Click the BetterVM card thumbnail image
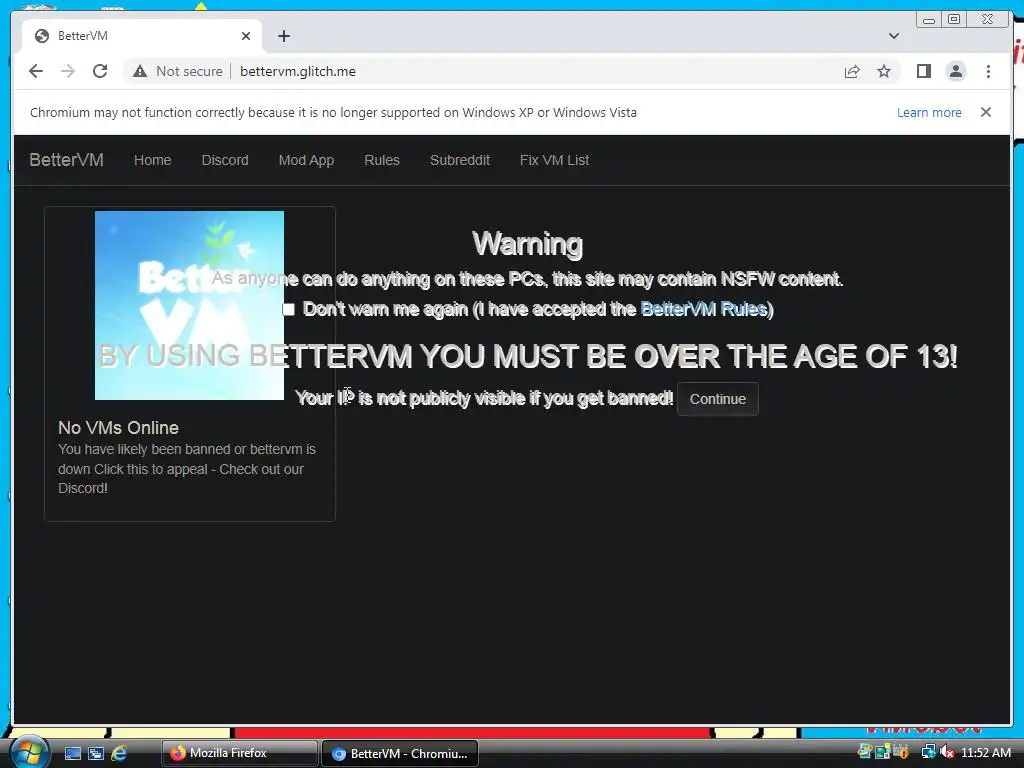The height and width of the screenshot is (768, 1024). 189,305
